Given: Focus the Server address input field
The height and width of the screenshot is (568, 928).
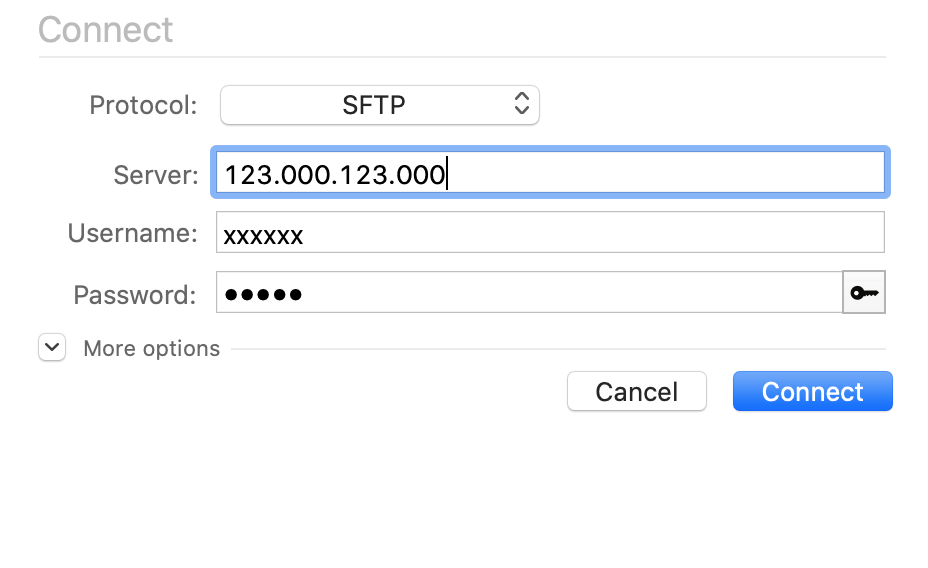Looking at the screenshot, I should tap(550, 175).
